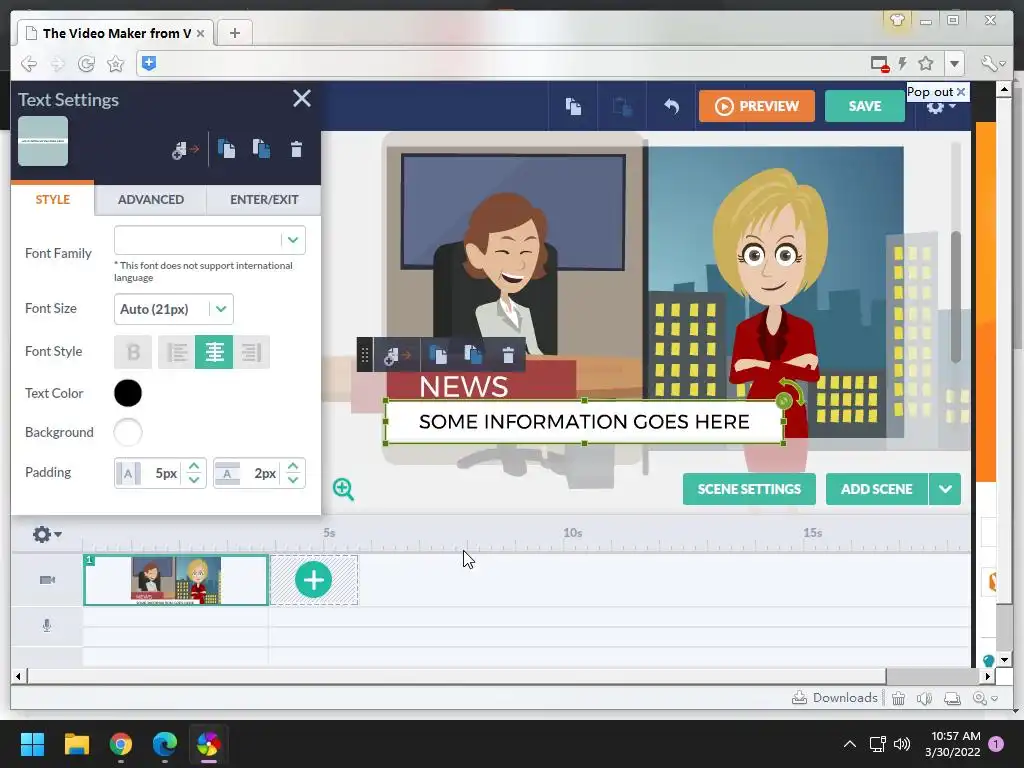This screenshot has height=768, width=1024.
Task: Click copy icon in top editor toolbar
Action: 573,106
